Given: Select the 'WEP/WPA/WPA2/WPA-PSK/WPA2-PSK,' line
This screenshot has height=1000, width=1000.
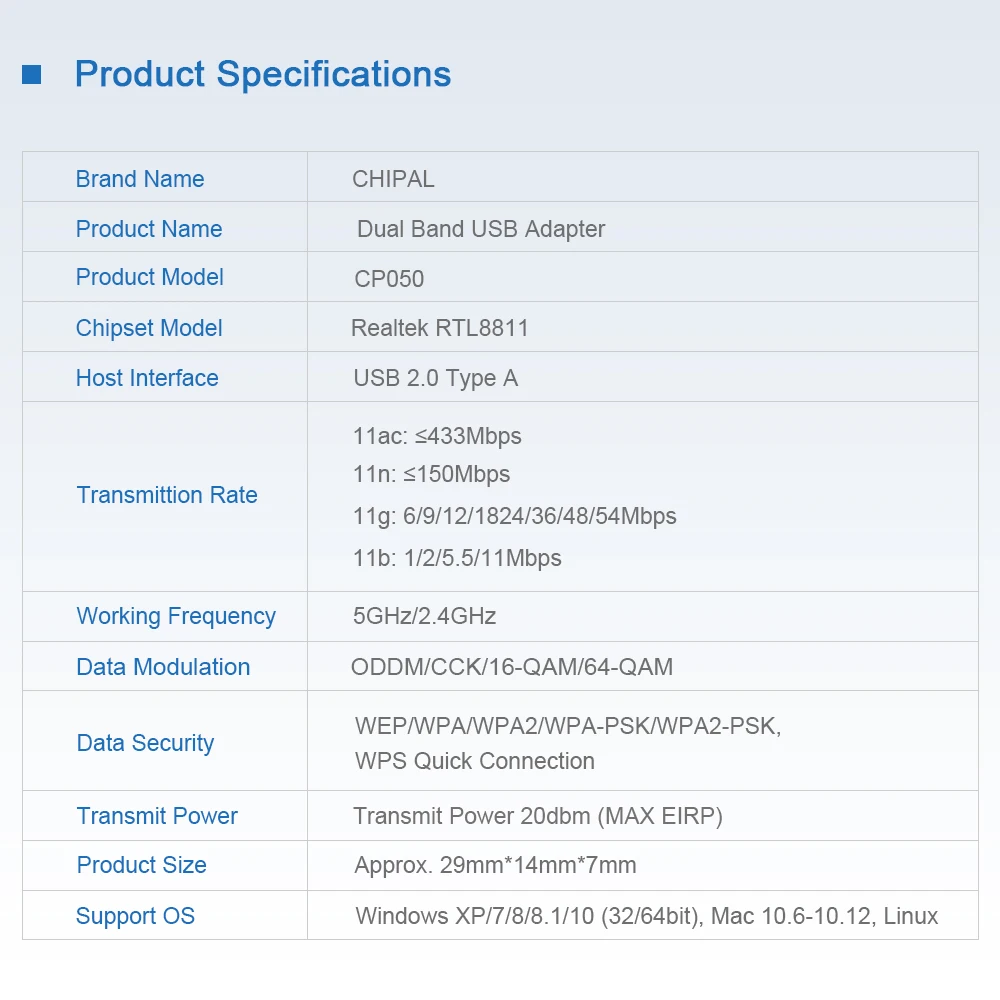Looking at the screenshot, I should (568, 726).
